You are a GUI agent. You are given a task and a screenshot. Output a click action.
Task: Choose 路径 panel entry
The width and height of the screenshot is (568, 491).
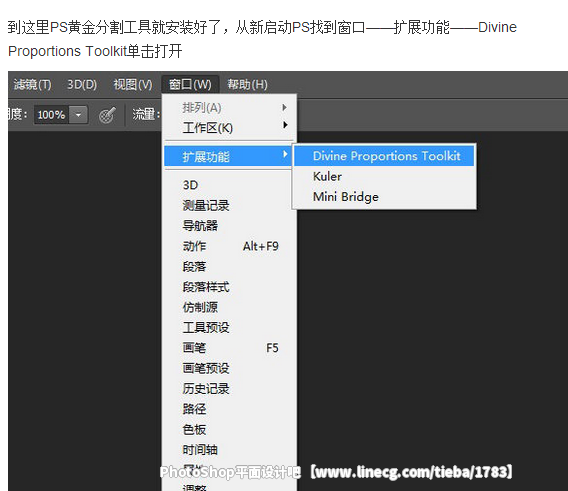tap(230, 409)
